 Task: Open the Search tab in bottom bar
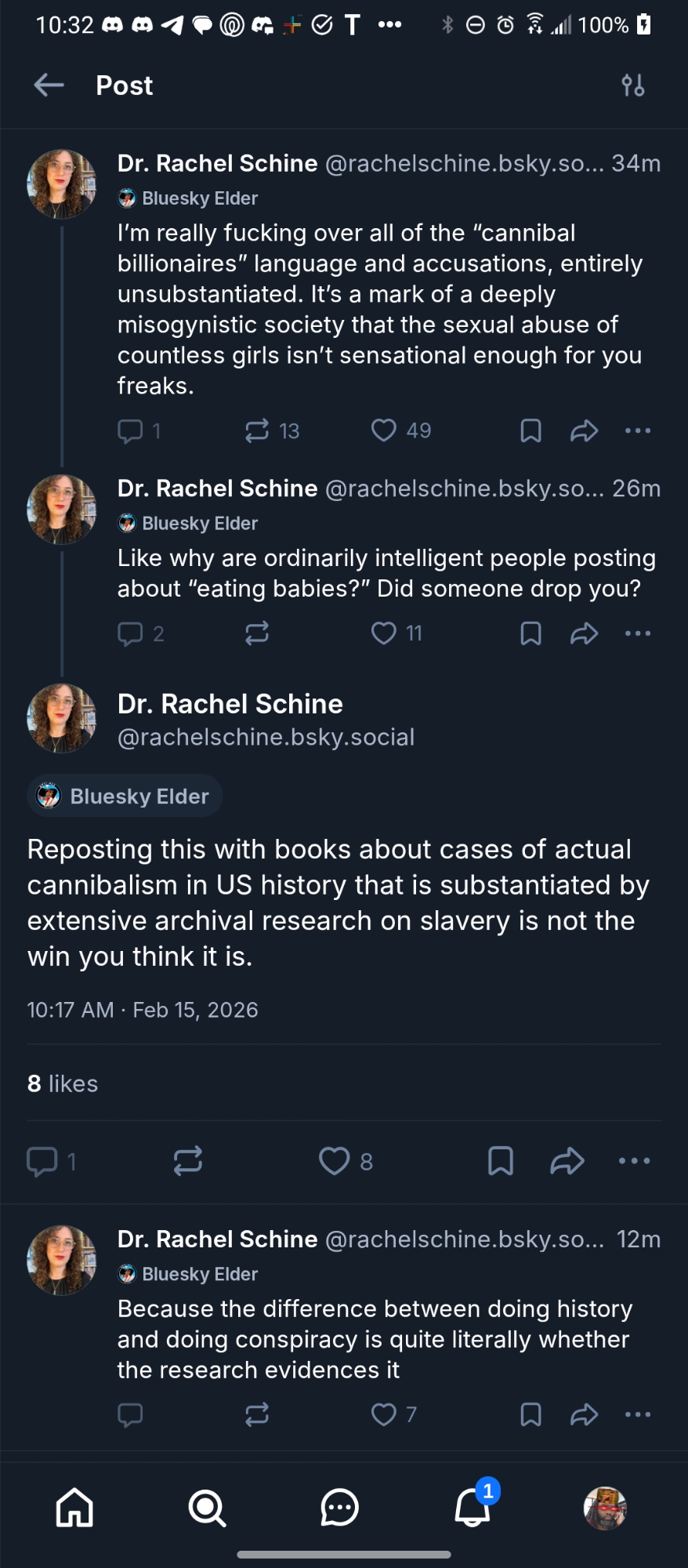207,1508
